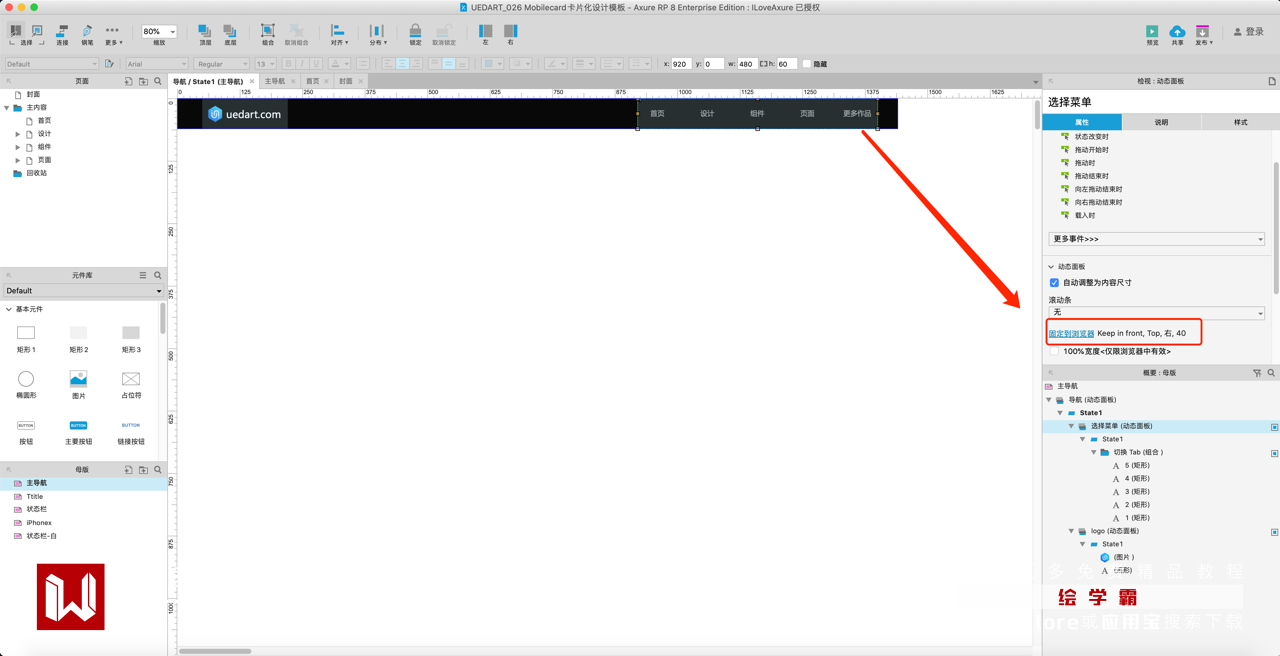1280x656 pixels.
Task: Open the Arial font dropdown
Action: (159, 64)
